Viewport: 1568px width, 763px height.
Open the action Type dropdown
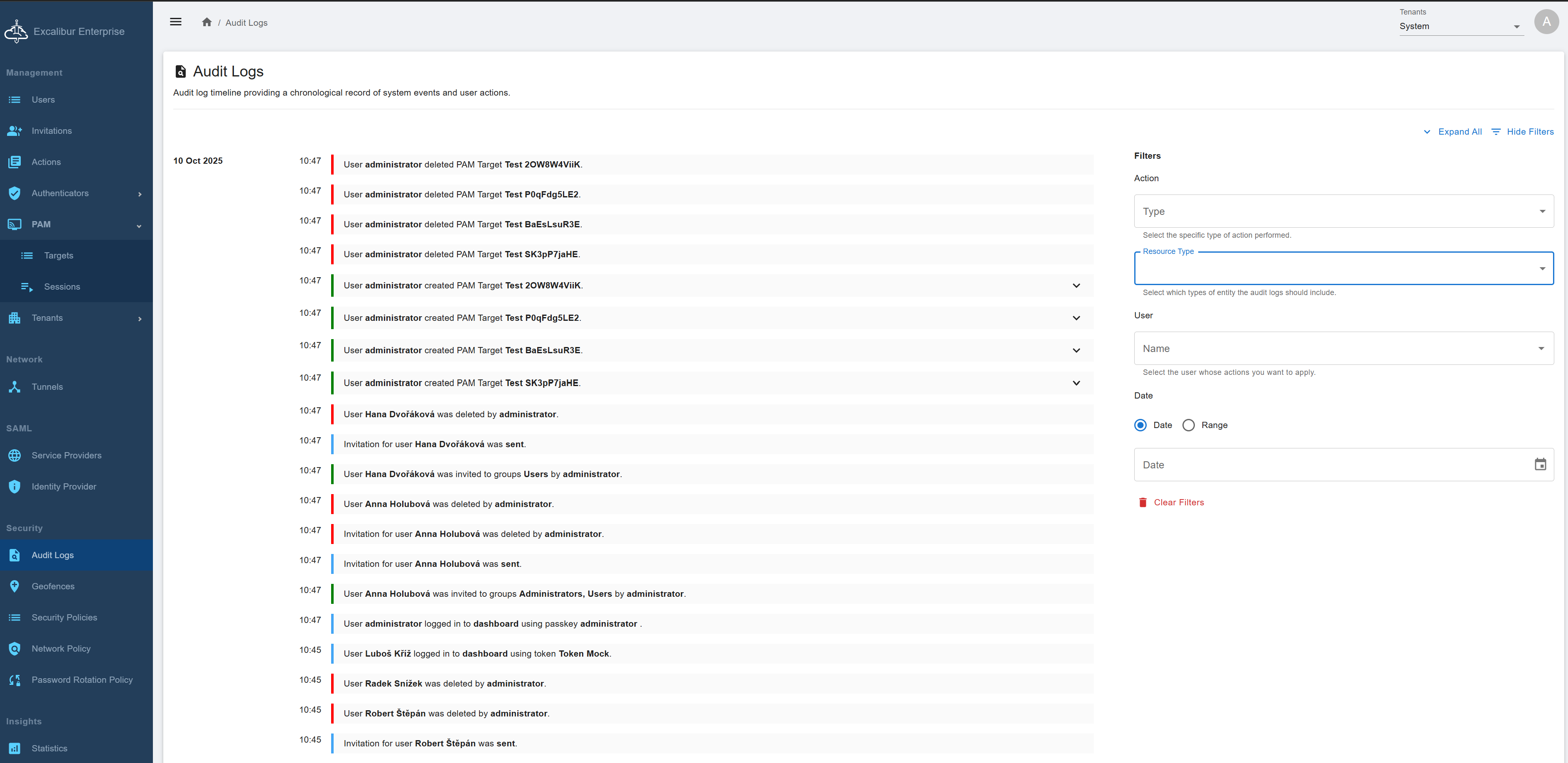(x=1343, y=211)
